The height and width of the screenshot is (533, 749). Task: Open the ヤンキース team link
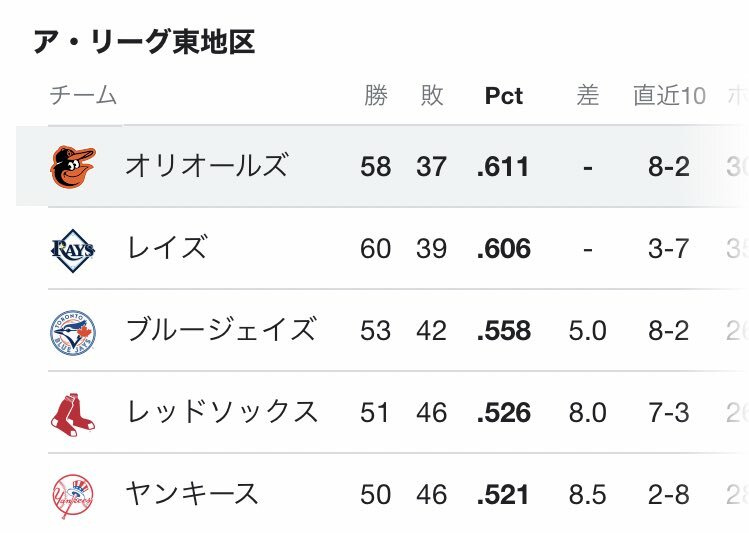coord(192,494)
